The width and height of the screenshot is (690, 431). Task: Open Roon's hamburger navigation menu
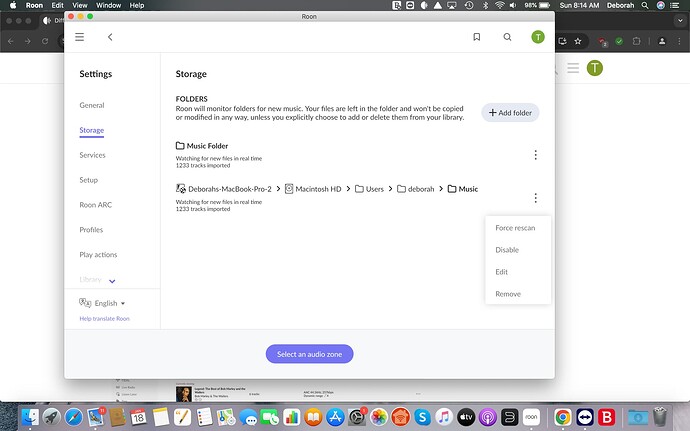click(79, 37)
